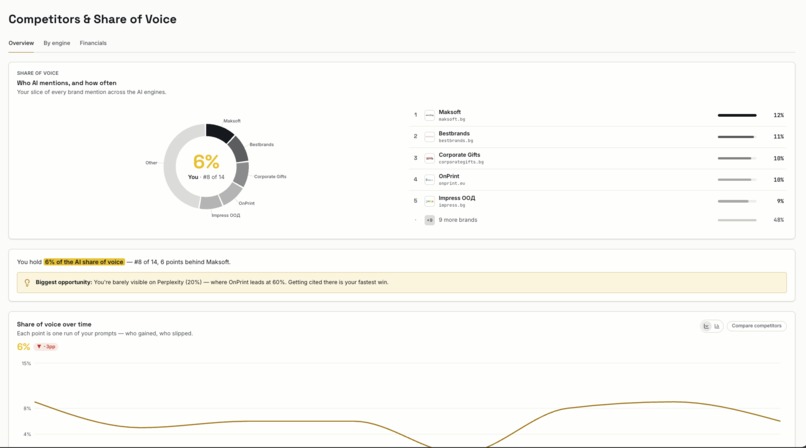This screenshot has height=448, width=806.
Task: Select the Bestbrands brand name
Action: point(454,134)
